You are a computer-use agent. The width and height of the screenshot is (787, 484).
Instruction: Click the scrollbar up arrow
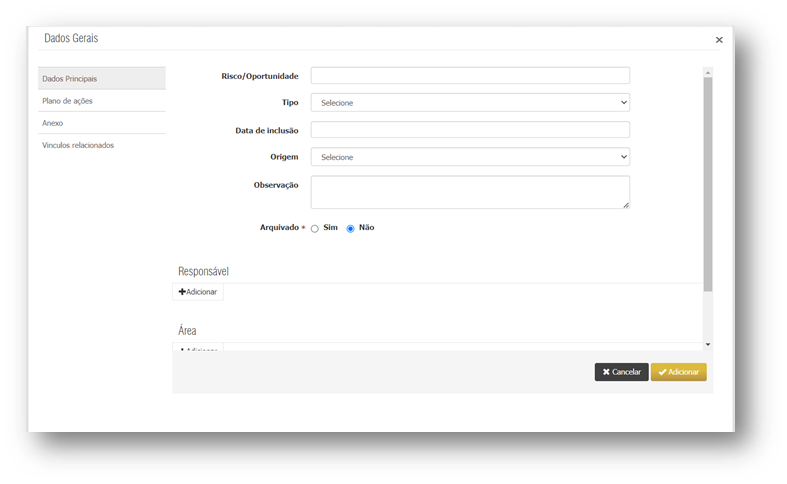[708, 73]
